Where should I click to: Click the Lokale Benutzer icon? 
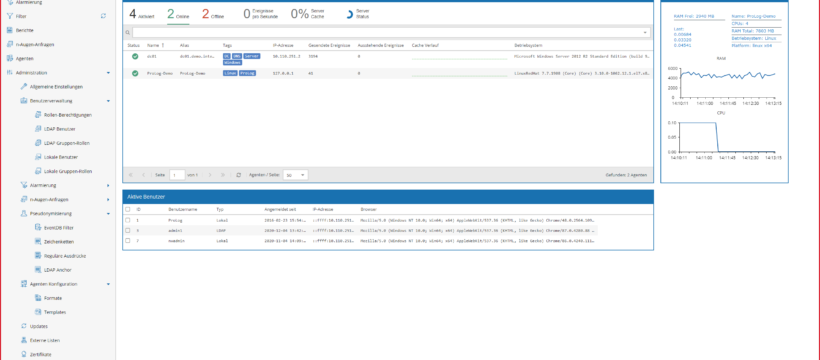38,157
